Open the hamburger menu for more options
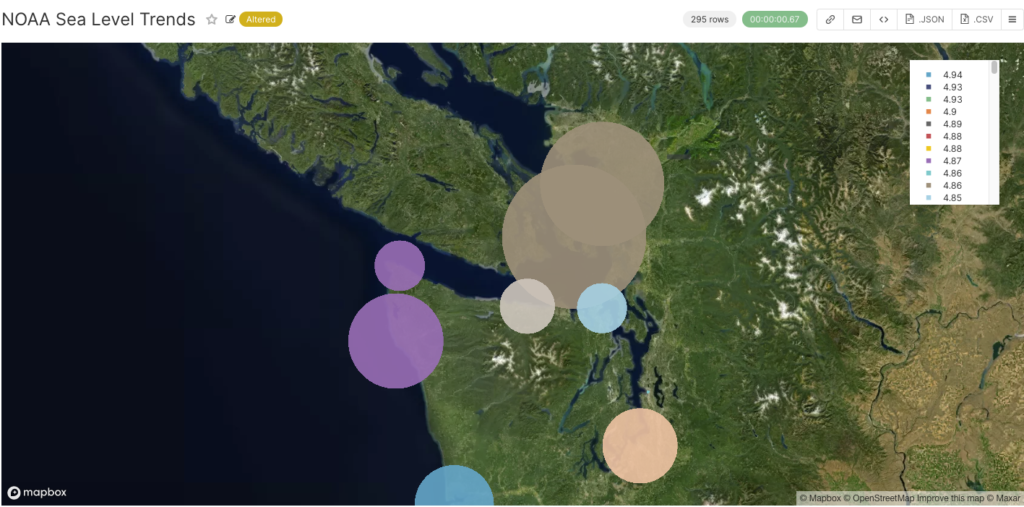Viewport: 1024px width, 507px height. tap(1012, 20)
